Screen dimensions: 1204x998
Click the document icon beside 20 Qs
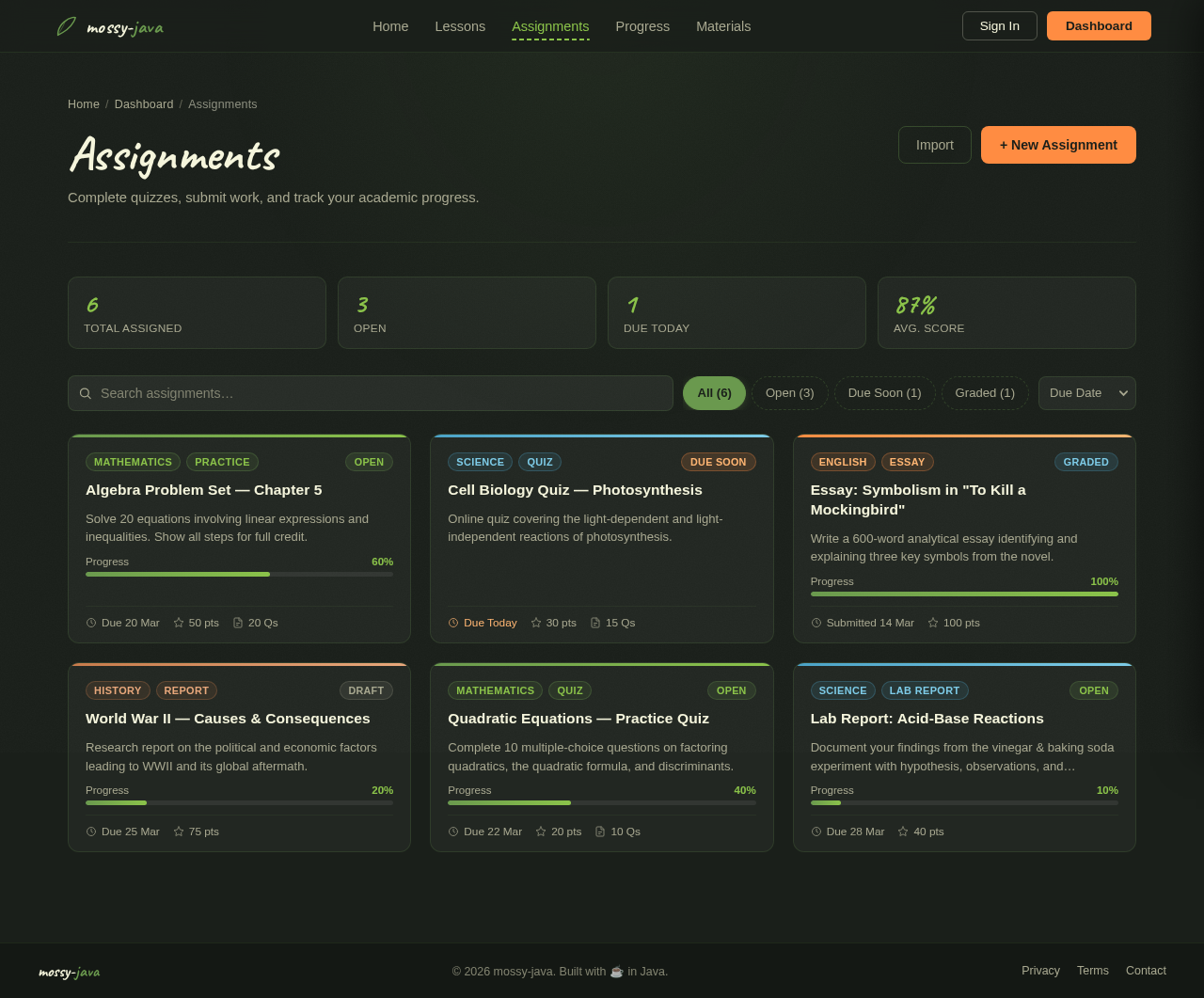[x=236, y=621]
